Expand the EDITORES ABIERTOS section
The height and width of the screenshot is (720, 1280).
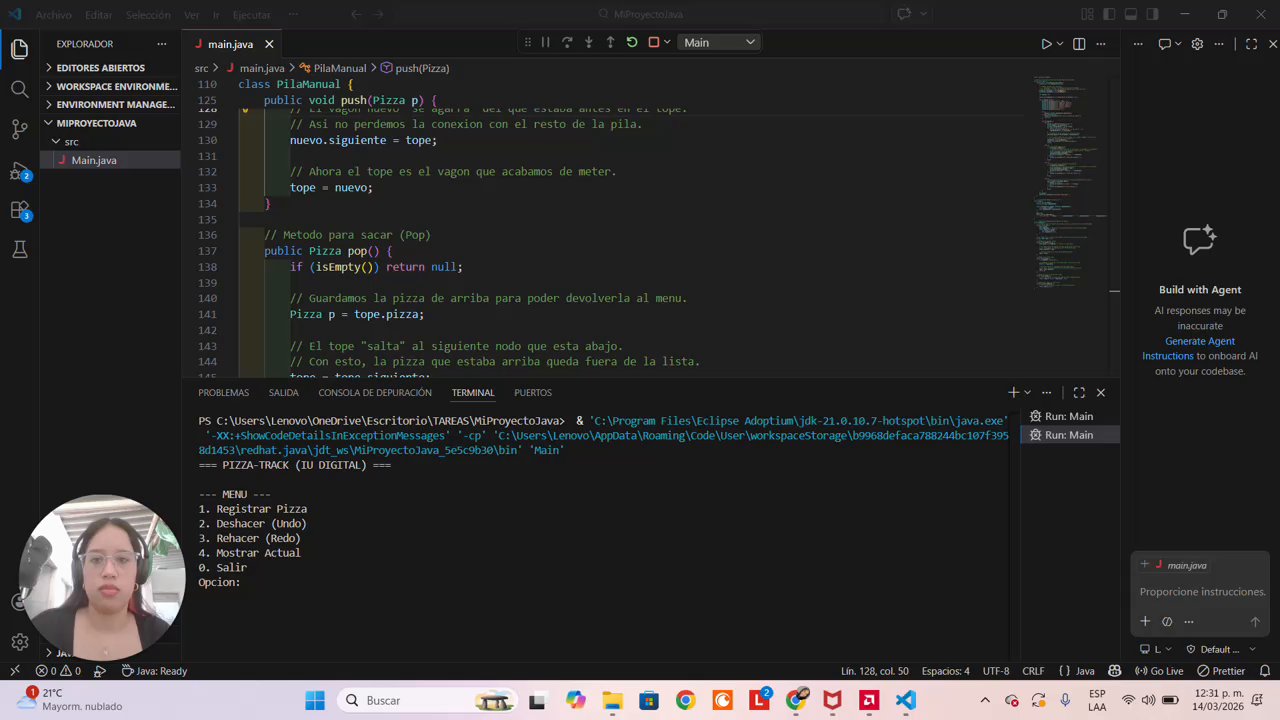pos(110,68)
